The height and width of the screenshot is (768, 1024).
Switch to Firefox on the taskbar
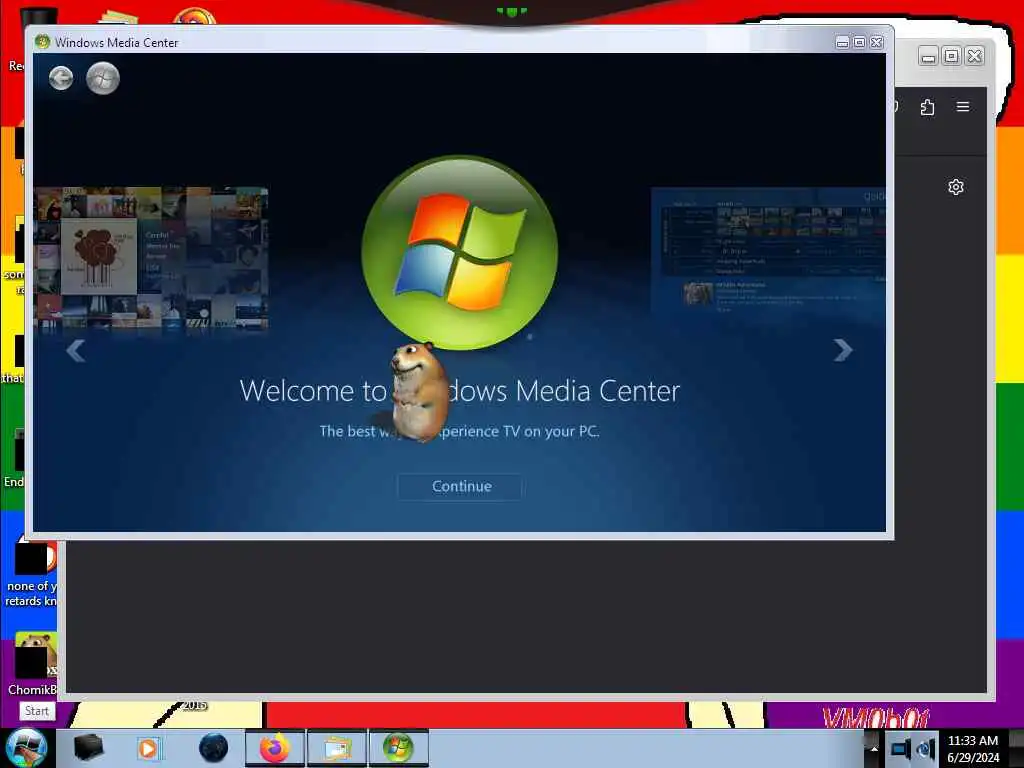point(275,748)
